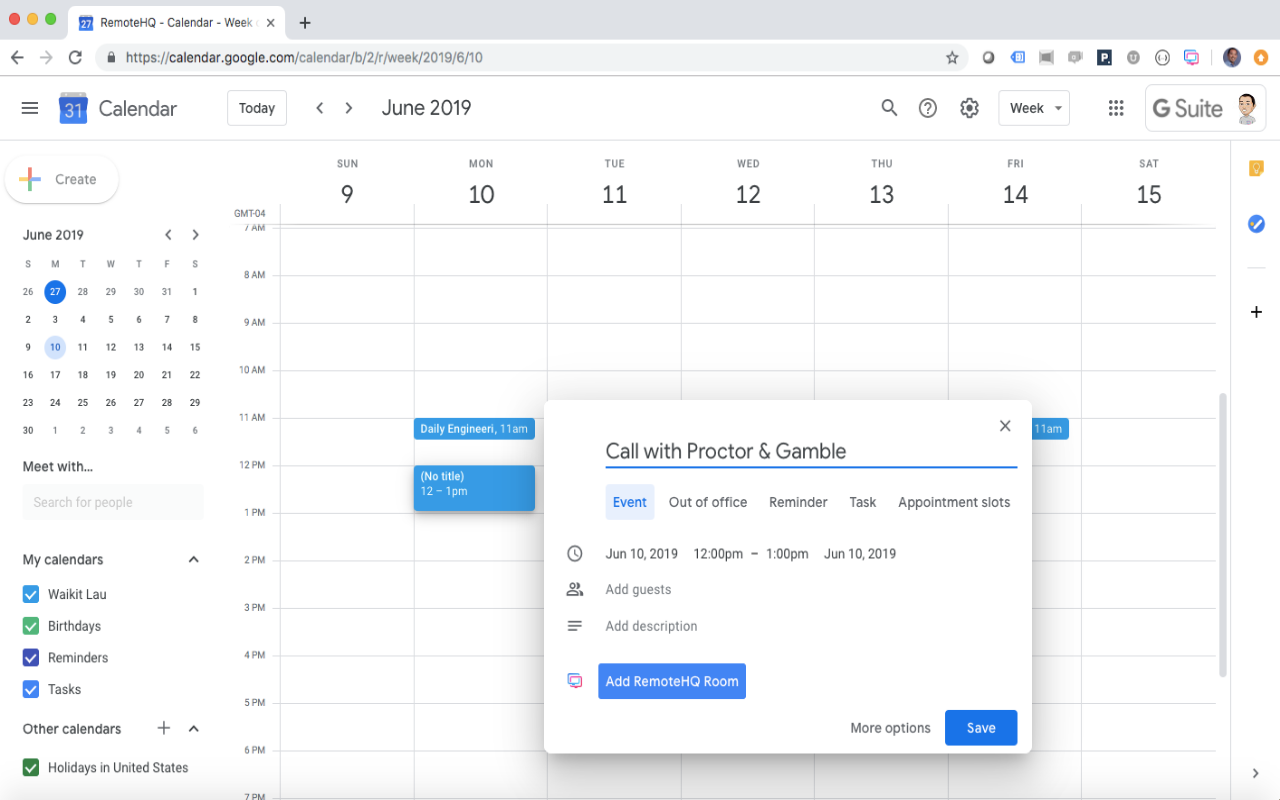Viewport: 1280px width, 800px height.
Task: Open the main navigation hamburger menu
Action: click(x=29, y=107)
